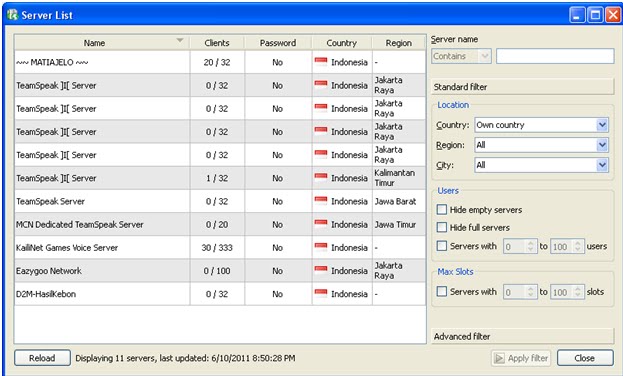
Task: Enable Hide empty servers checkbox
Action: [442, 209]
